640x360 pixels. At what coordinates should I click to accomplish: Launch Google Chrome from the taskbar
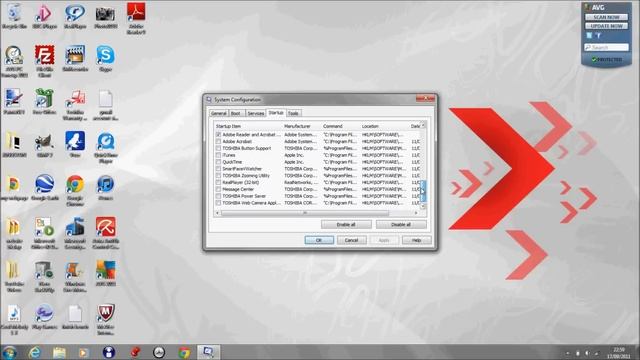click(x=184, y=352)
